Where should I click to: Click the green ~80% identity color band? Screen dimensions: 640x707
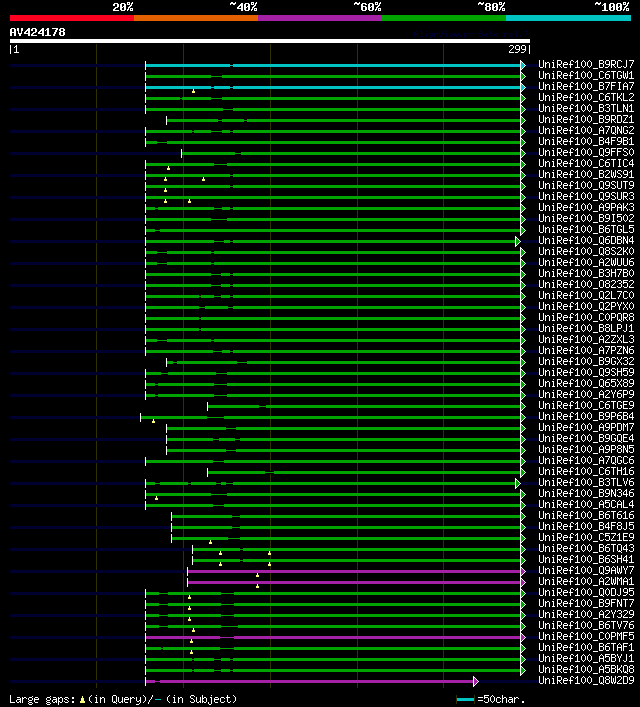pos(444,18)
